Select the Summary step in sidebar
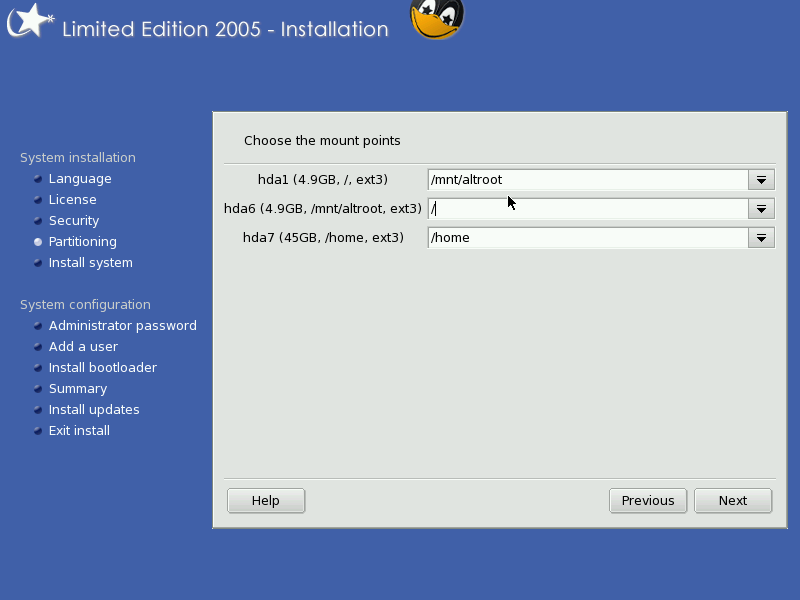 tap(78, 388)
